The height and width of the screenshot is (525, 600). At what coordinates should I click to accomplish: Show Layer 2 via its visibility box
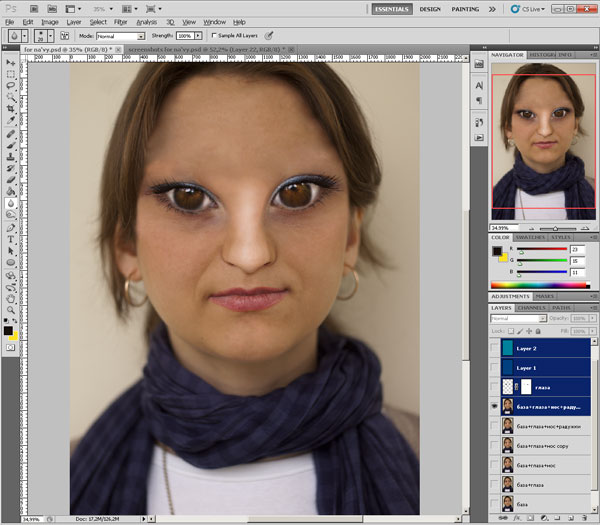point(496,348)
